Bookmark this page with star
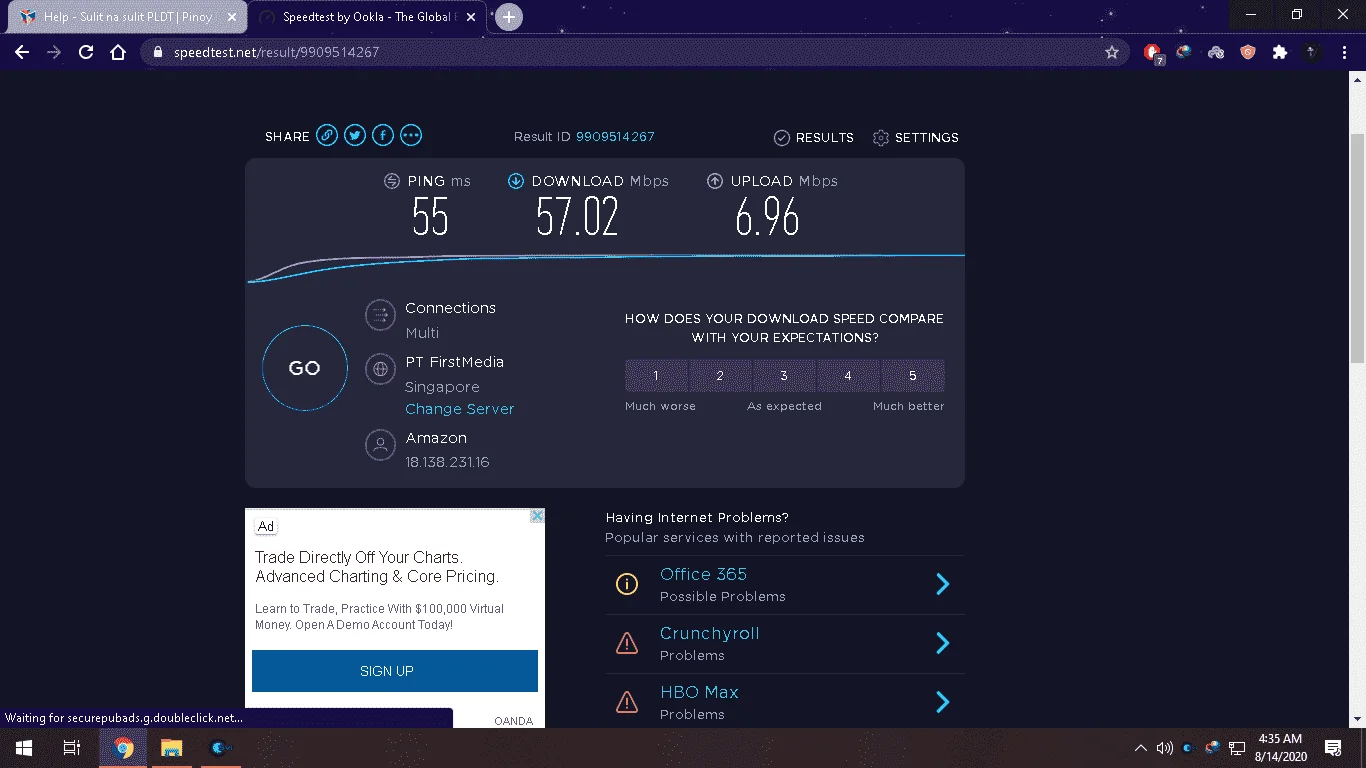 click(x=1112, y=52)
